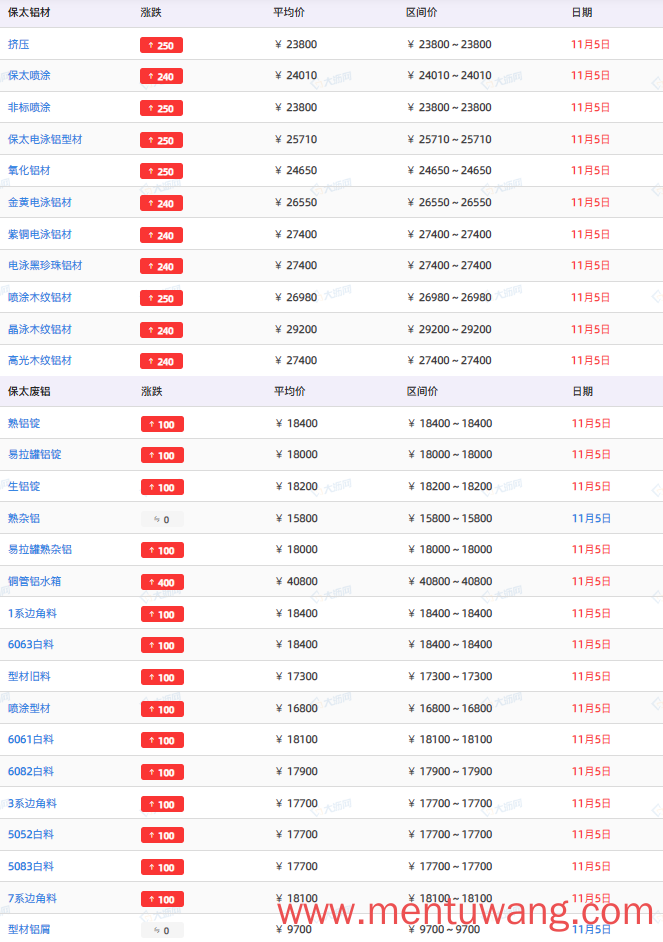The width and height of the screenshot is (663, 942).
Task: Open the 6061白料 link
Action: 31,740
